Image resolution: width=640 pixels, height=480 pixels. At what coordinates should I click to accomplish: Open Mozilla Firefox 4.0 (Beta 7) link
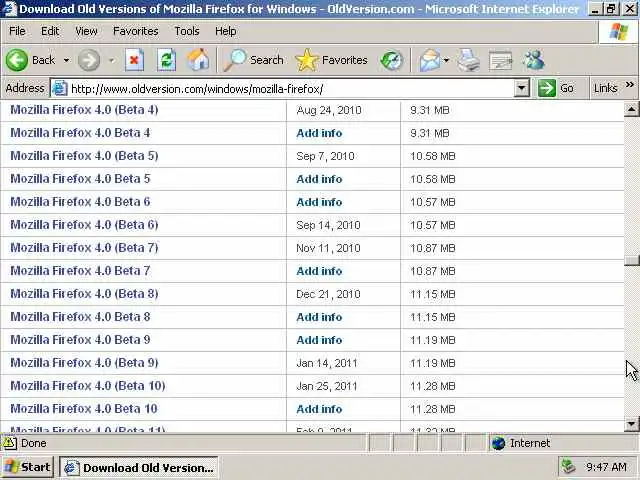coord(84,248)
